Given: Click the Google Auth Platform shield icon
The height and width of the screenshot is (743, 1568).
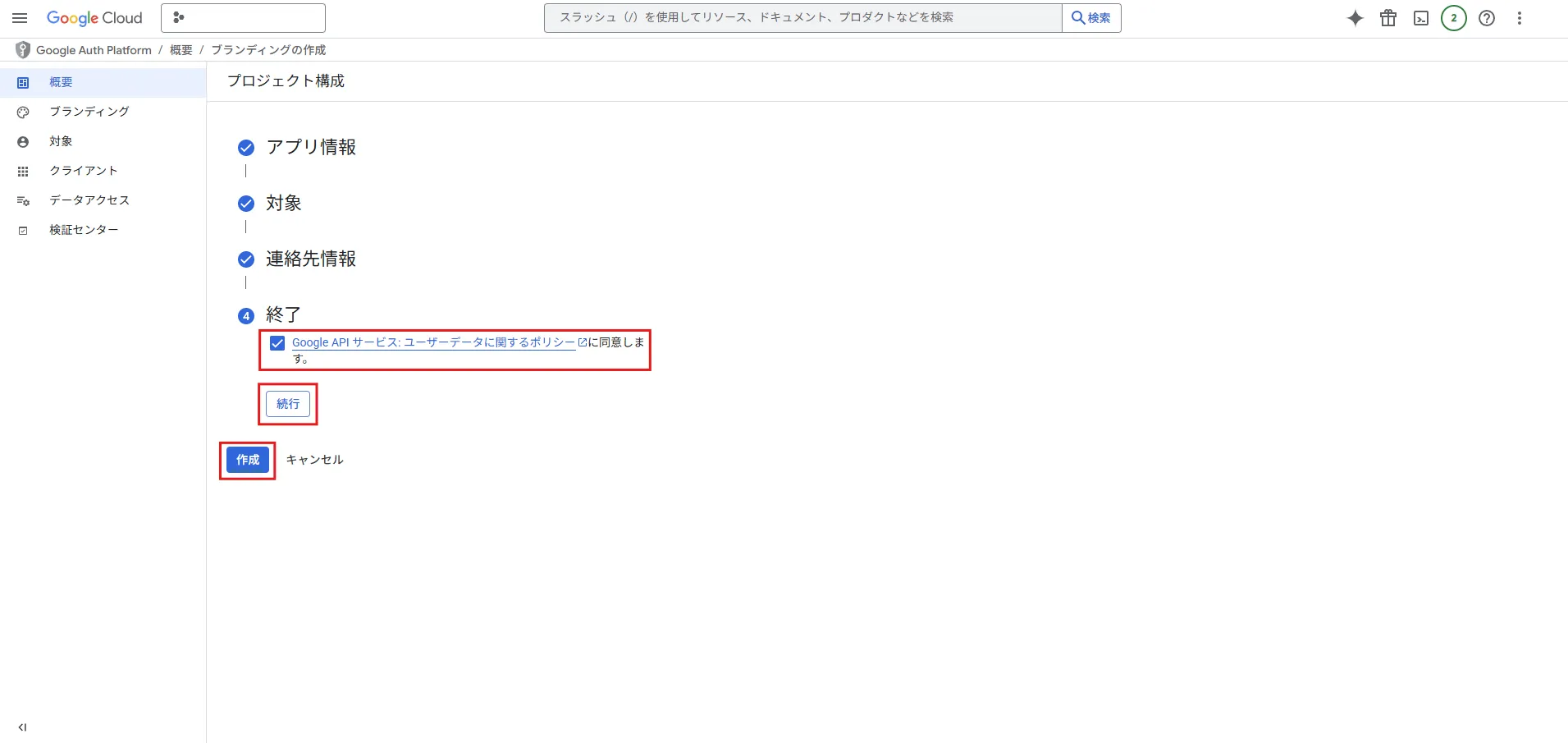Looking at the screenshot, I should click(23, 50).
